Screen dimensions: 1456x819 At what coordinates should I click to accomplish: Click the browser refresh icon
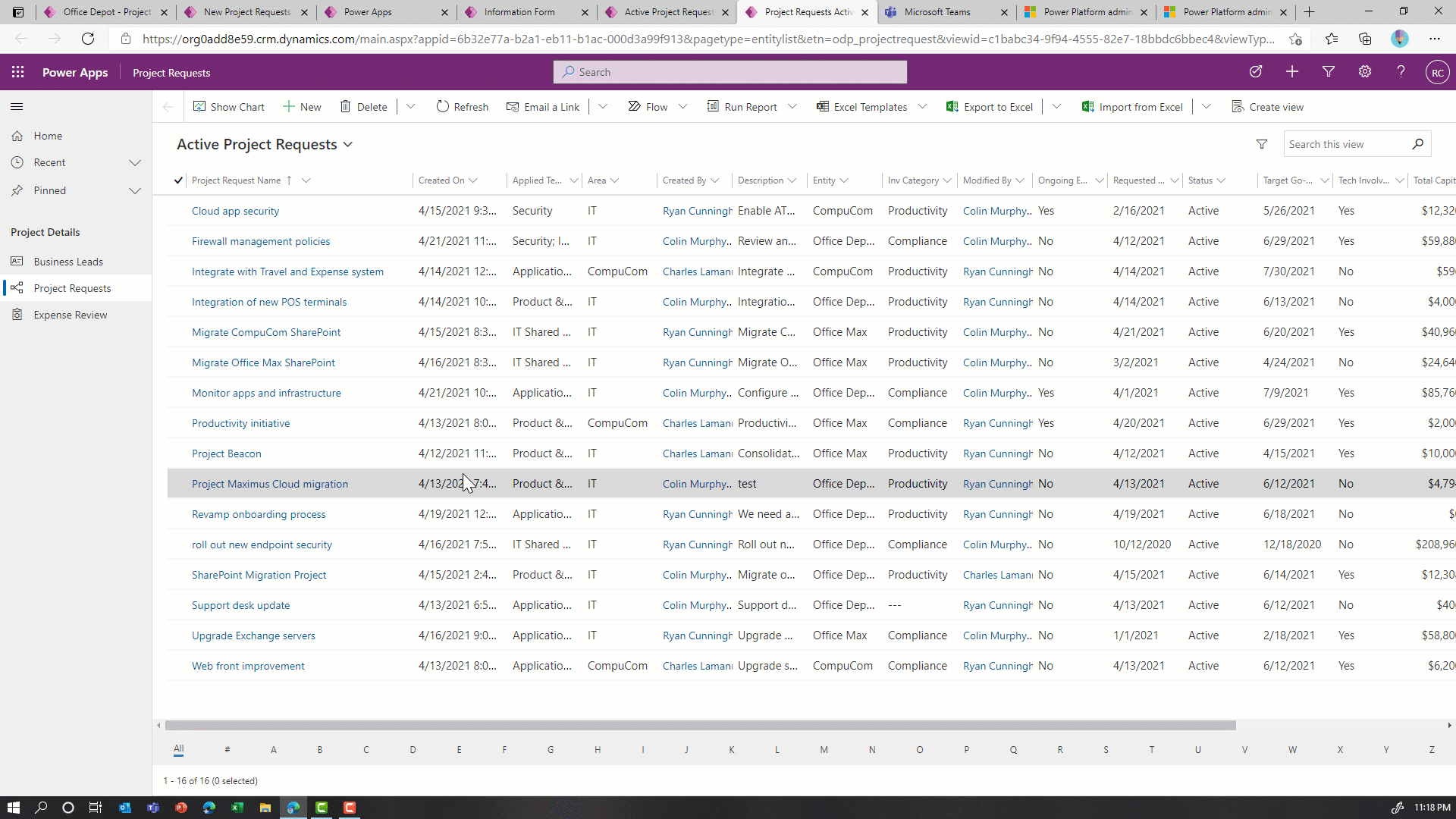pyautogui.click(x=88, y=39)
